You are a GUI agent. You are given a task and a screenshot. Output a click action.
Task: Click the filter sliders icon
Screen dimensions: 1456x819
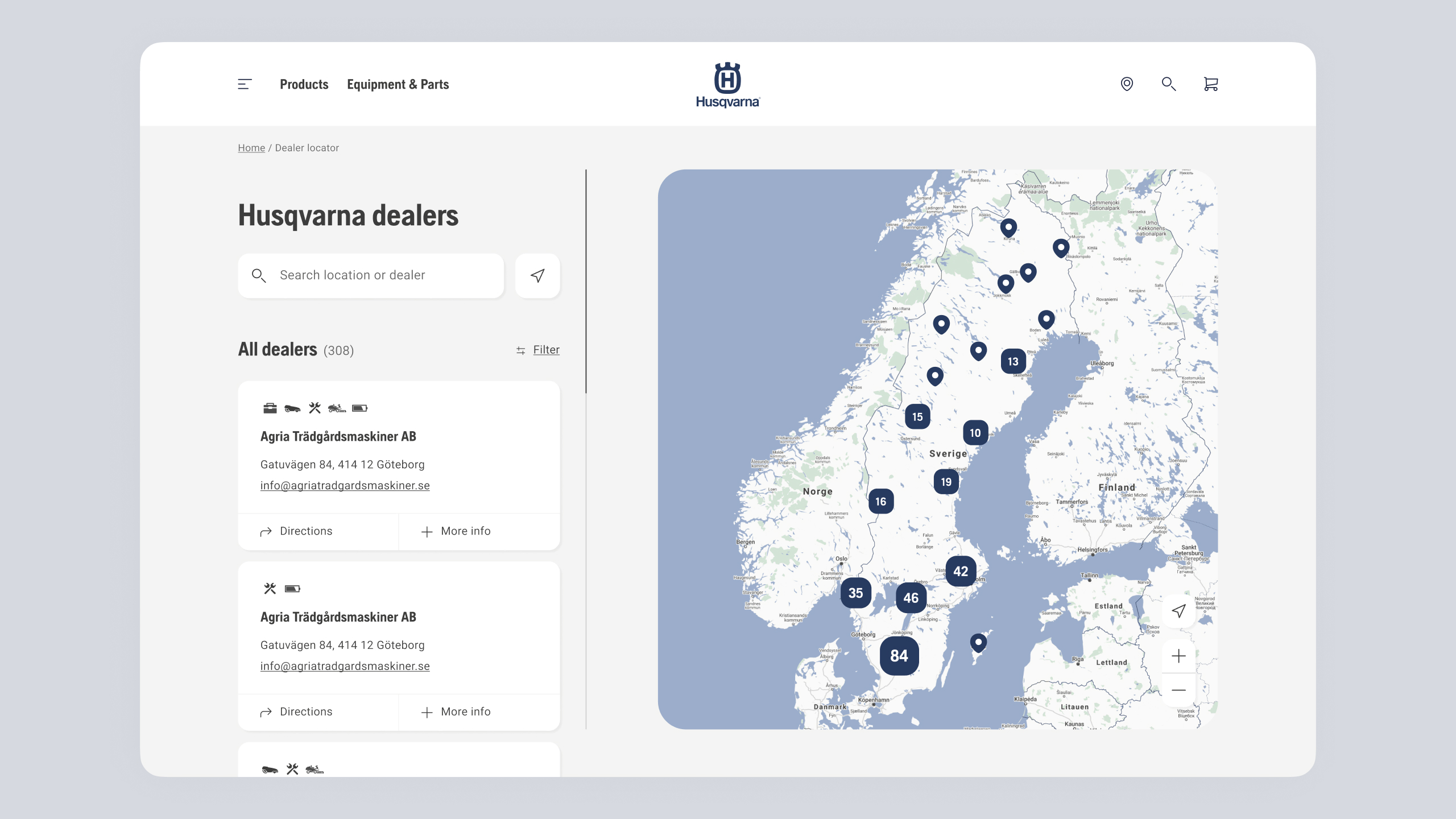point(520,350)
